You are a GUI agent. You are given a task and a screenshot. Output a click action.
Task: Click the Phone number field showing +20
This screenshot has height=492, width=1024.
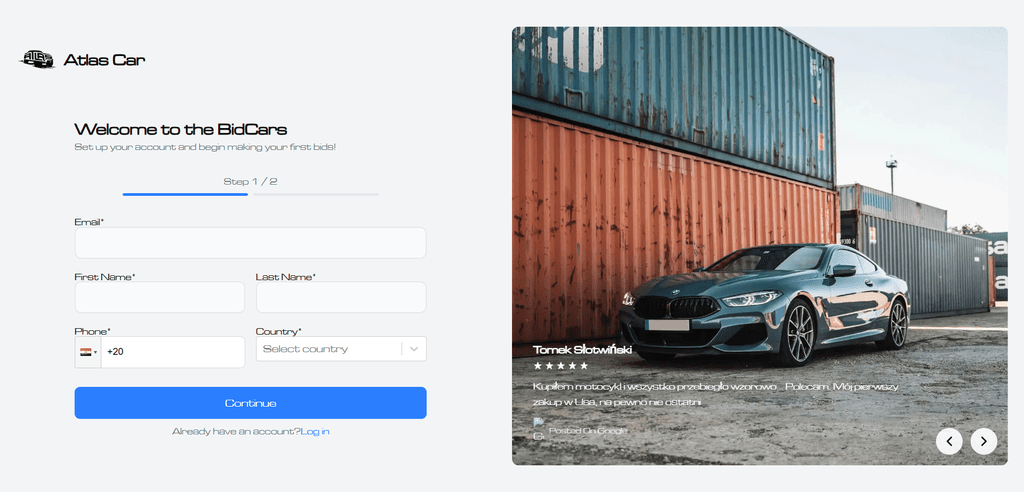click(173, 352)
